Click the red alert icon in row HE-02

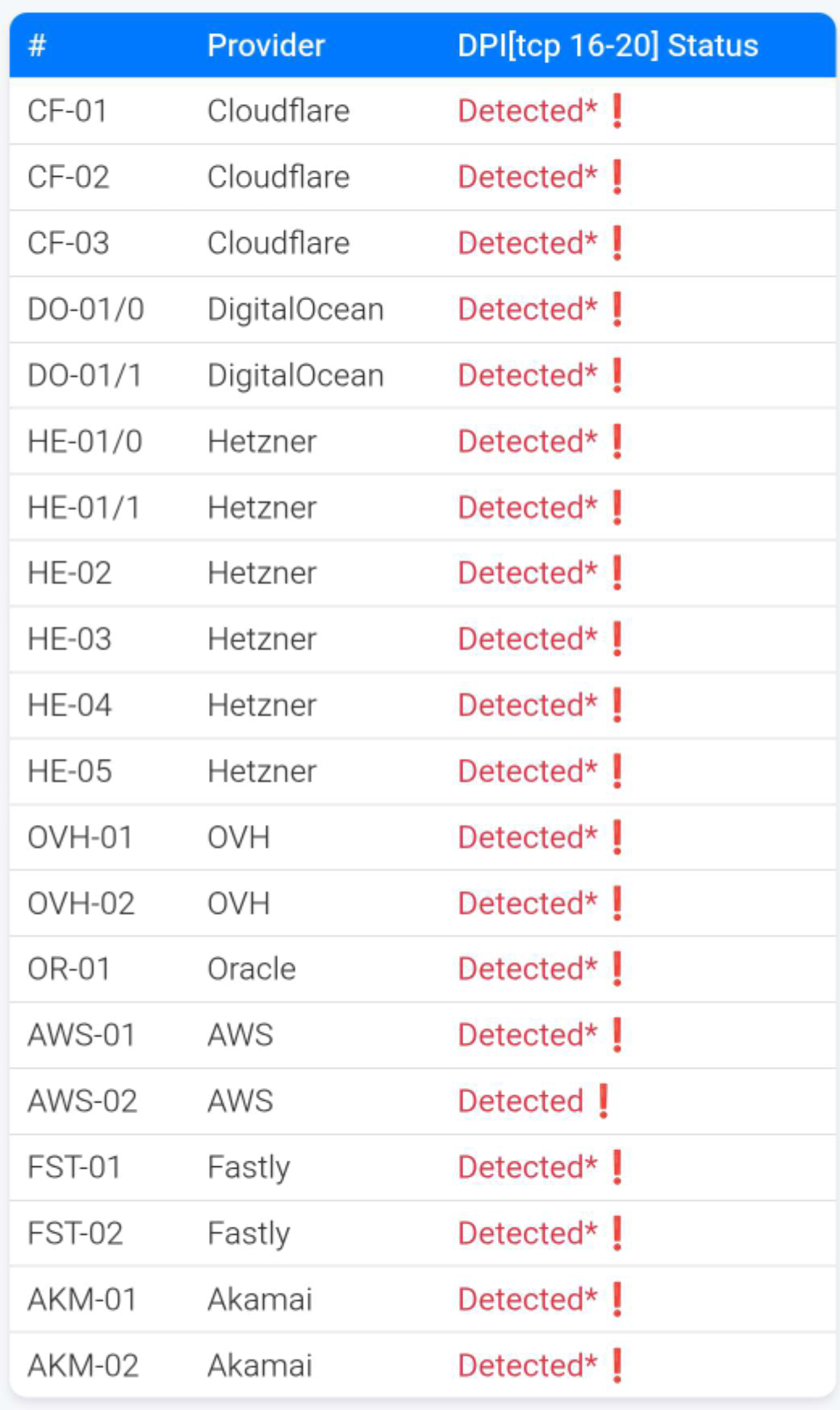(x=617, y=573)
